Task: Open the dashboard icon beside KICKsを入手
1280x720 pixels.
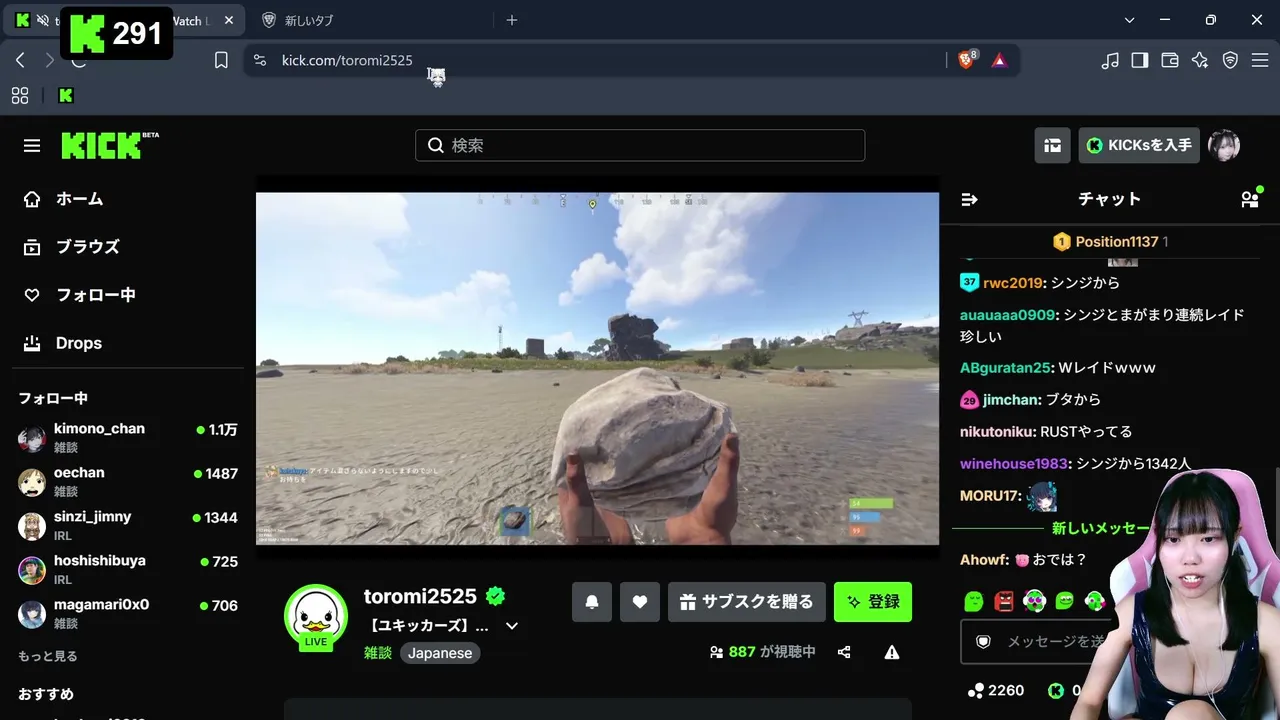Action: [1052, 146]
